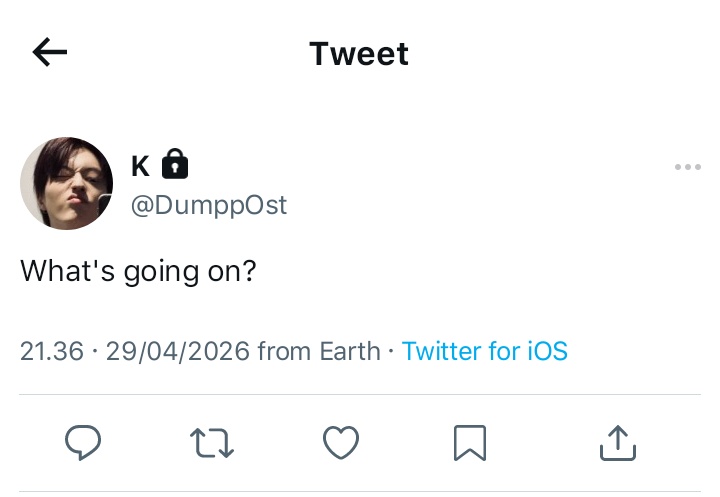The height and width of the screenshot is (497, 720).
Task: Open the three-dot more options menu
Action: (687, 167)
